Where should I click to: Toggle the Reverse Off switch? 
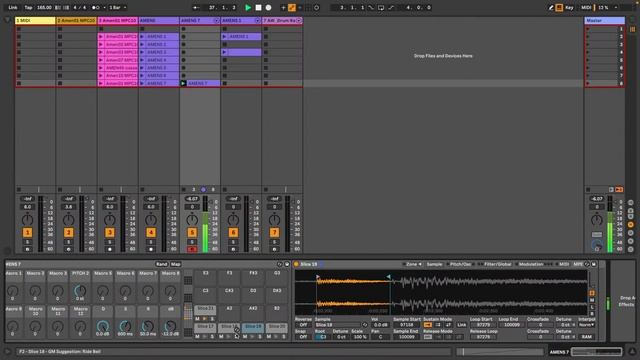pyautogui.click(x=303, y=325)
